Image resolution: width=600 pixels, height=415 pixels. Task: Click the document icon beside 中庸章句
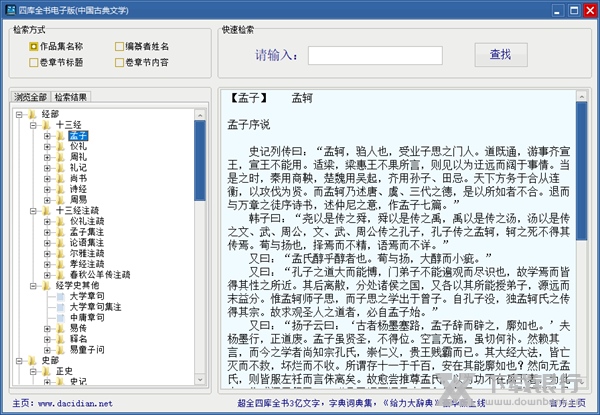click(x=60, y=317)
